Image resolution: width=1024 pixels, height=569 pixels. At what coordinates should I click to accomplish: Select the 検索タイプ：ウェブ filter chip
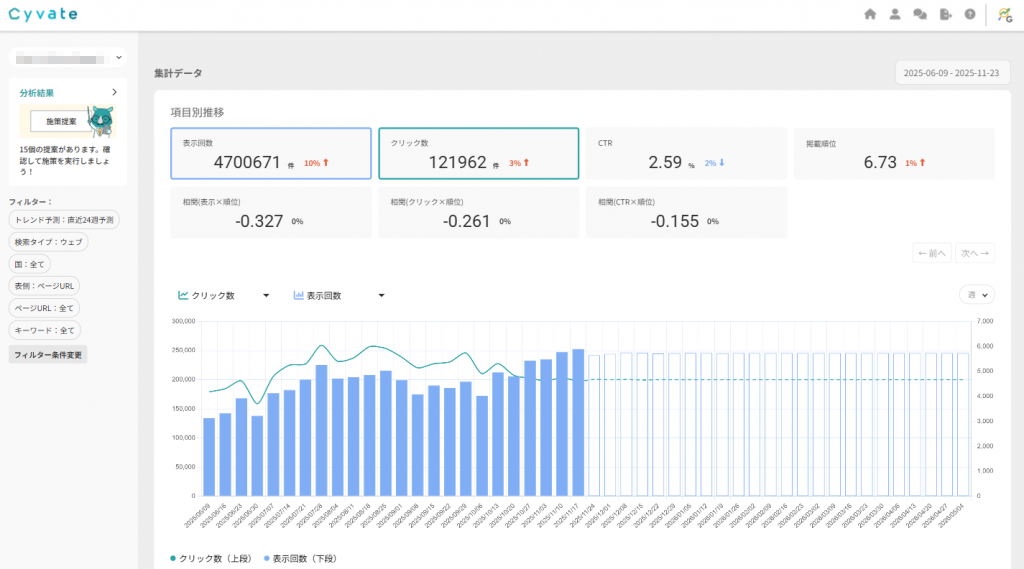(x=47, y=242)
